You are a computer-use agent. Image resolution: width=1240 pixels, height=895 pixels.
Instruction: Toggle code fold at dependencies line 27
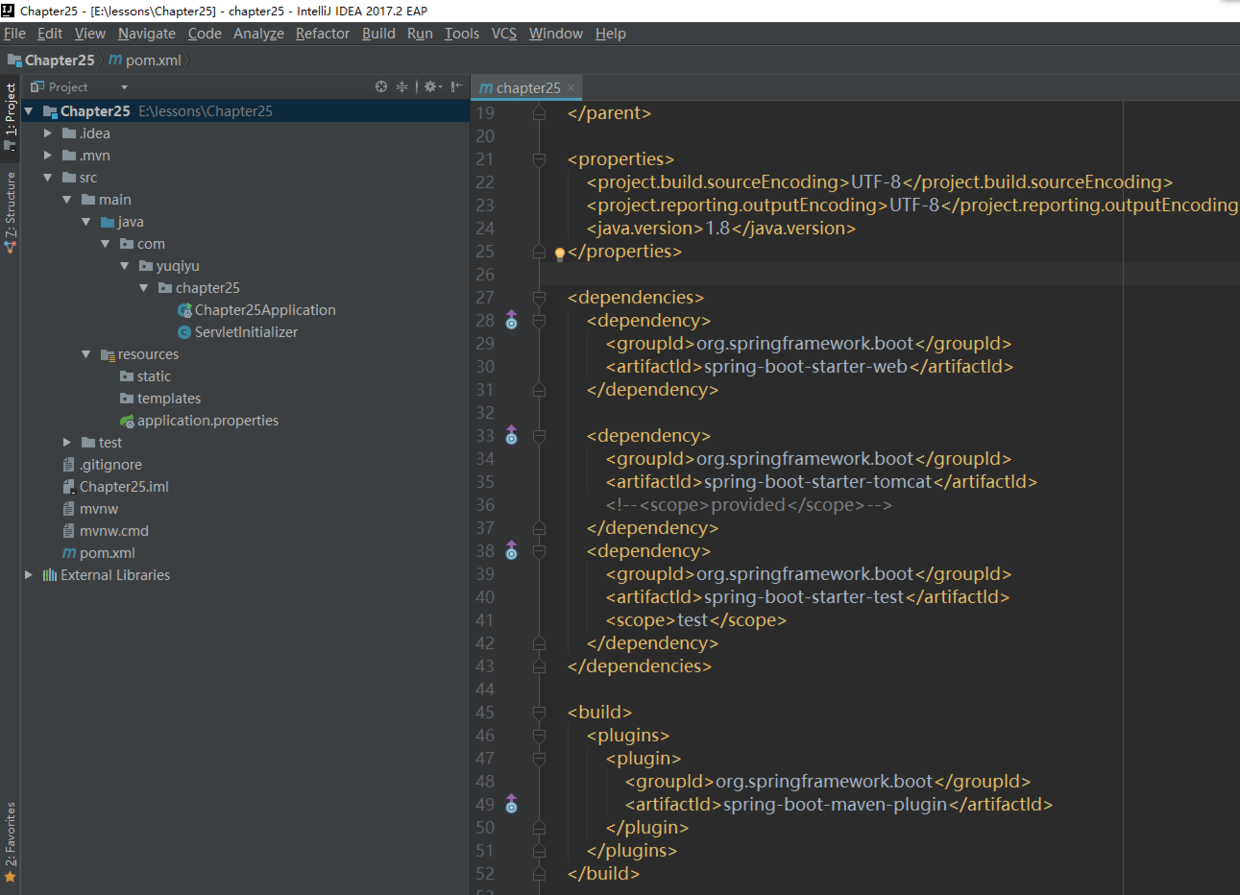539,297
